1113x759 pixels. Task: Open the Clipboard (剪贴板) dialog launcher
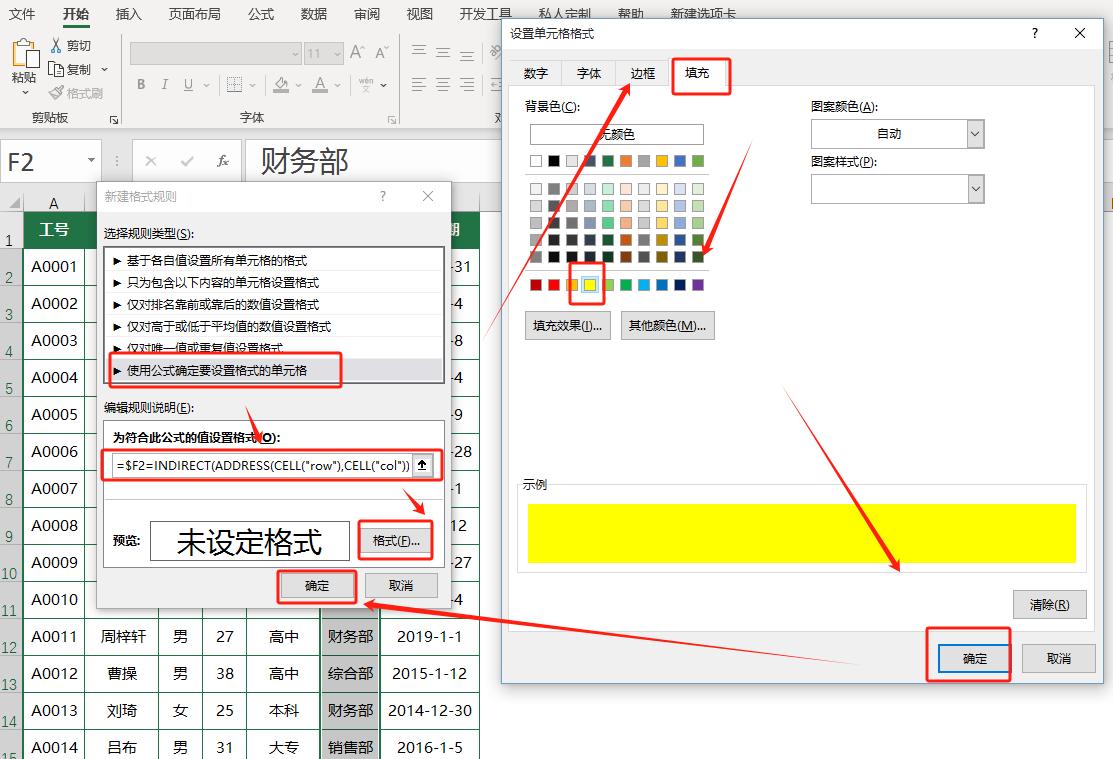point(114,119)
